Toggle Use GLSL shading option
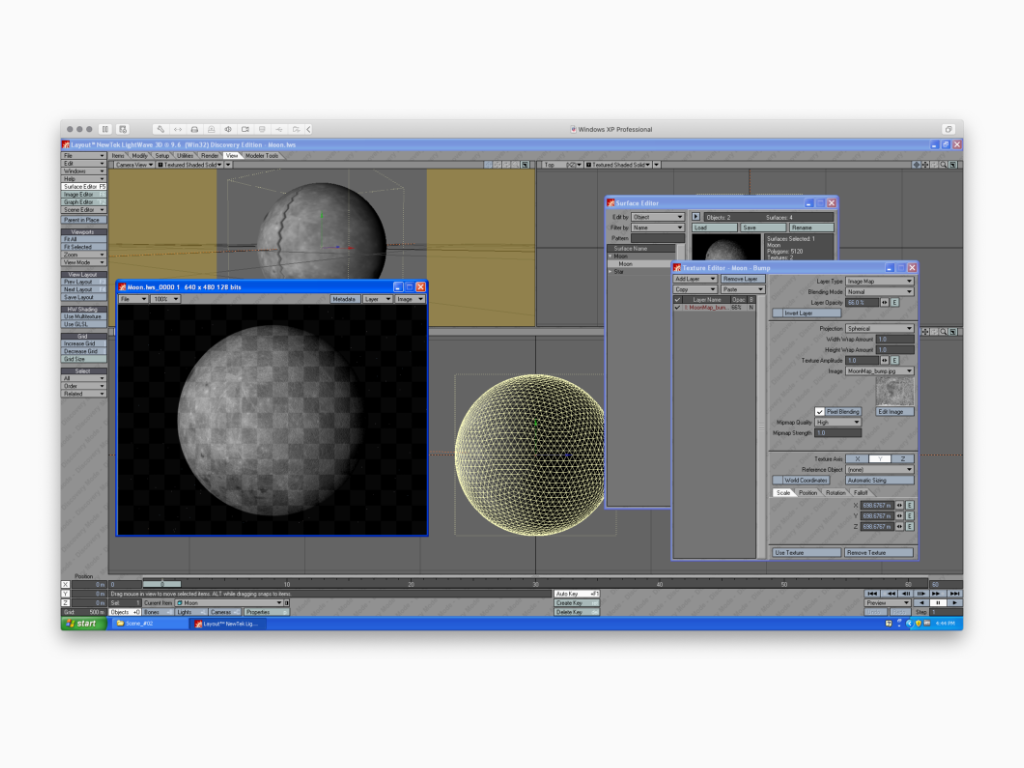Image resolution: width=1024 pixels, height=768 pixels. (x=84, y=324)
